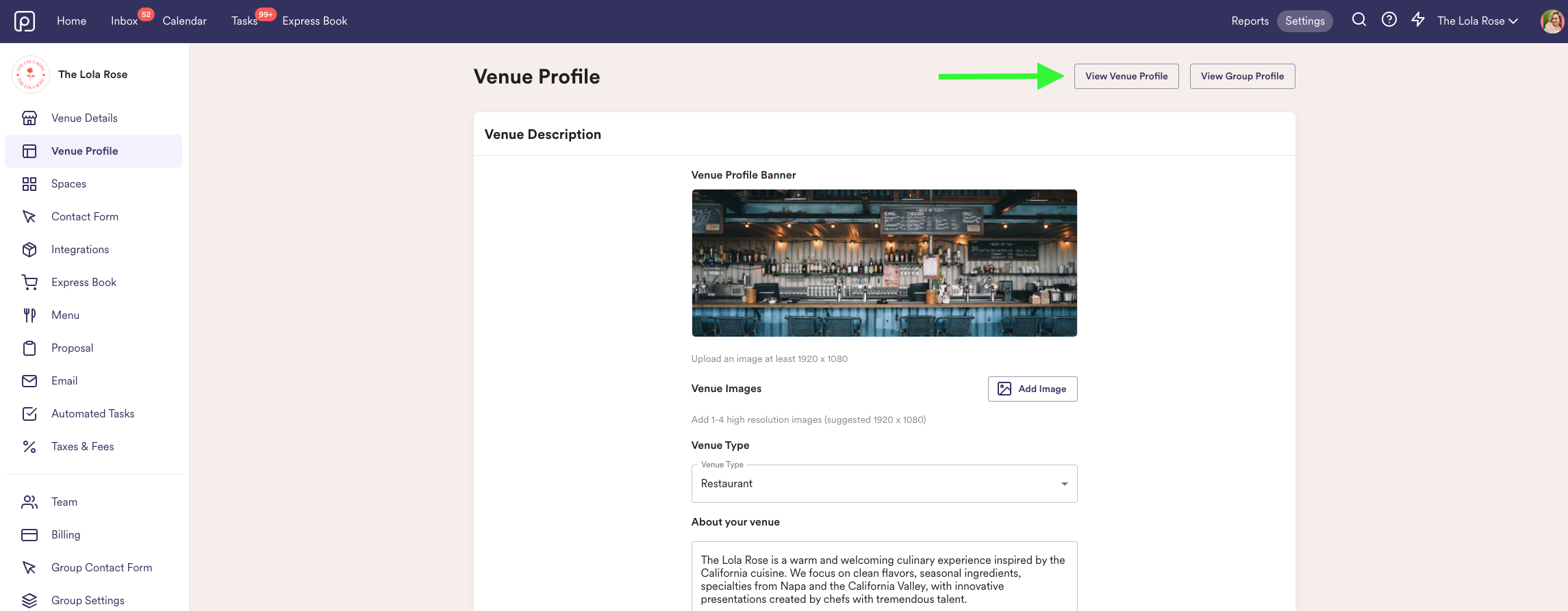Viewport: 1568px width, 611px height.
Task: Click View Group Profile button
Action: click(x=1242, y=76)
